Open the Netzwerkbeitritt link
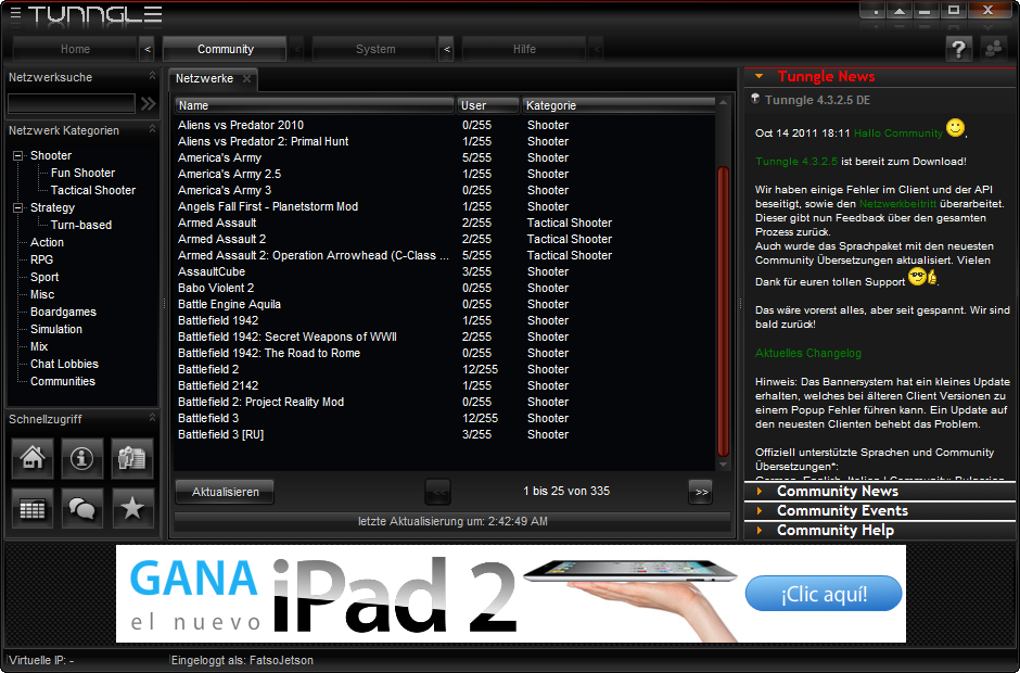This screenshot has height=673, width=1020. (898, 204)
